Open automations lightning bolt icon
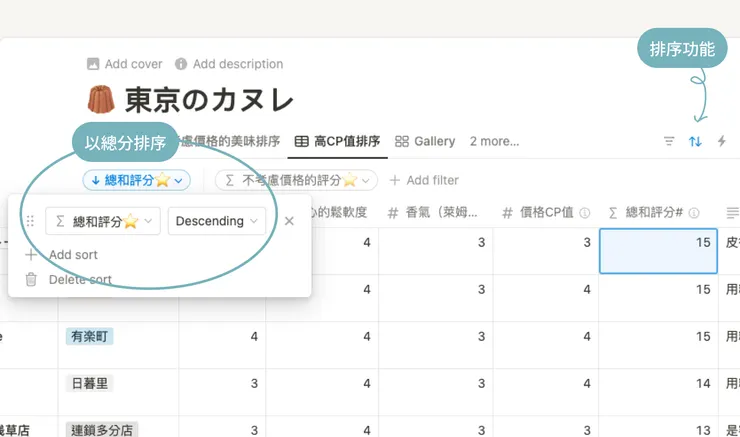 pyautogui.click(x=722, y=141)
